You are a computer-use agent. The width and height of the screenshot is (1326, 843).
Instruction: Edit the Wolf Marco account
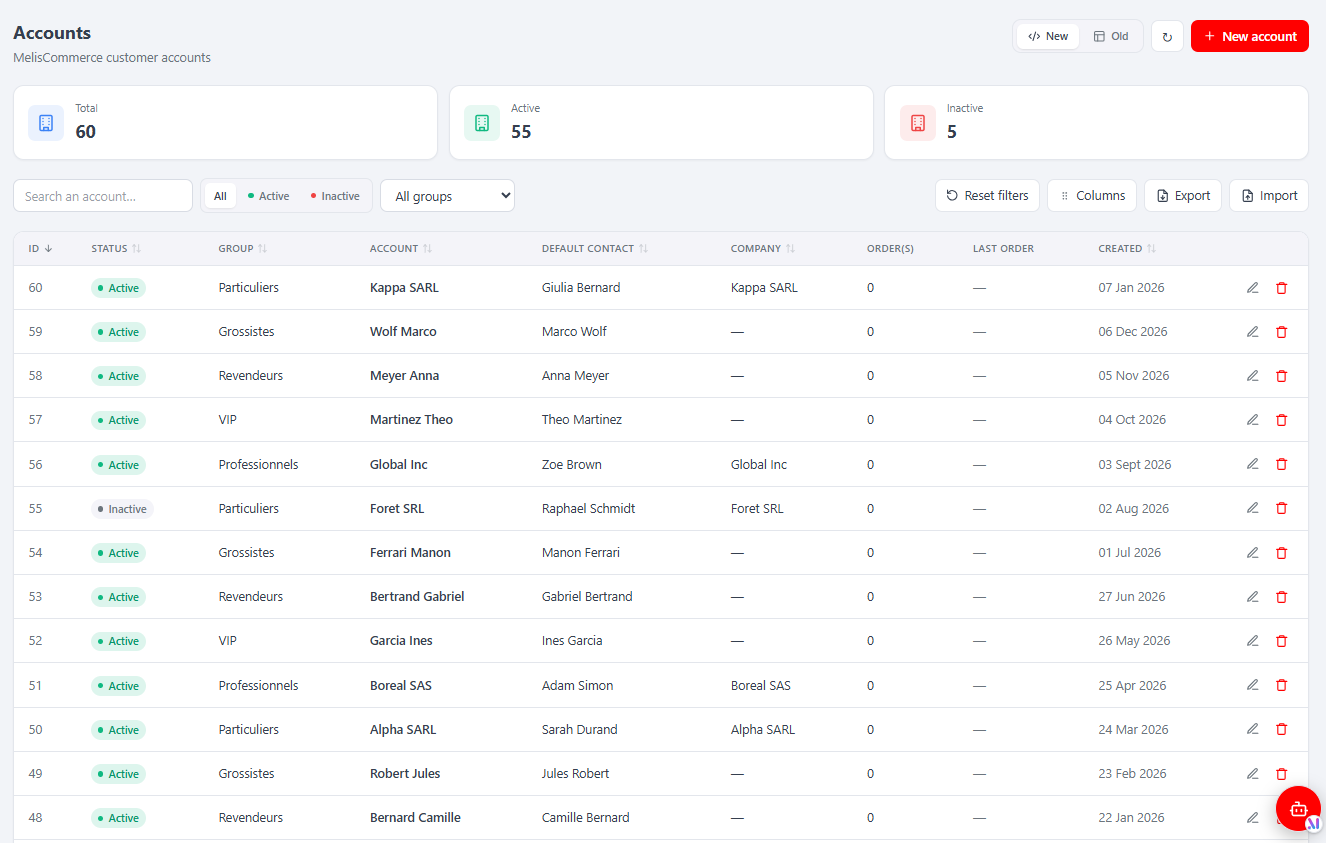(1252, 332)
